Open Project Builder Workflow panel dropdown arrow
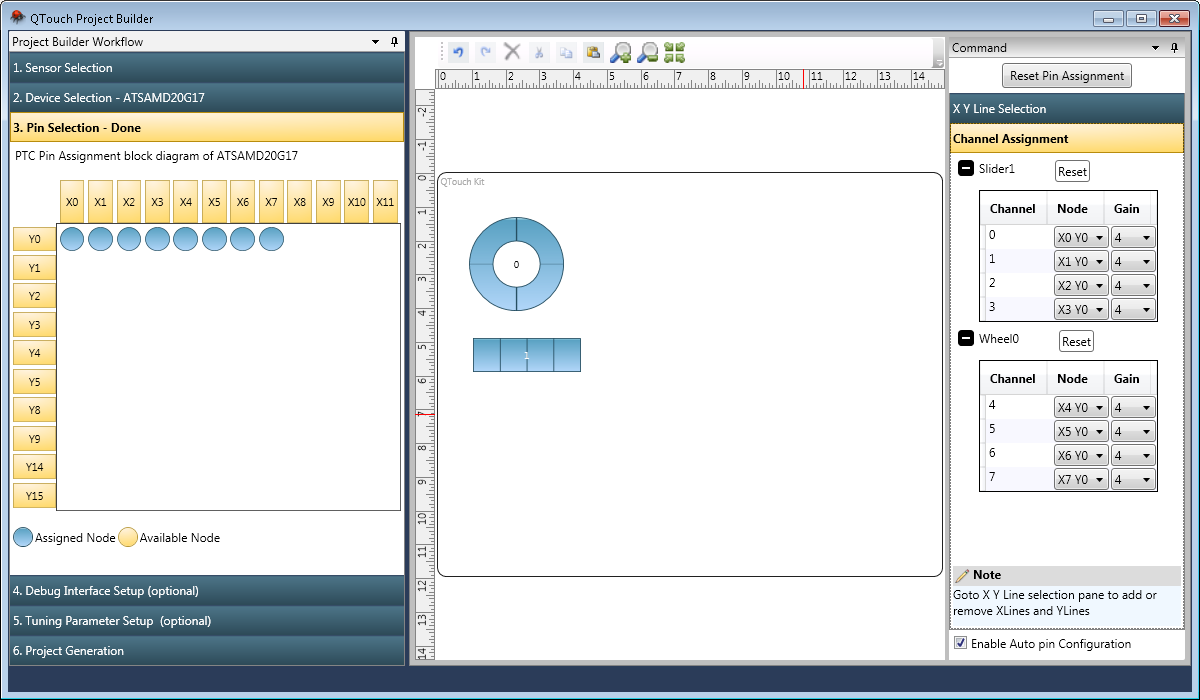The width and height of the screenshot is (1200, 700). point(376,42)
